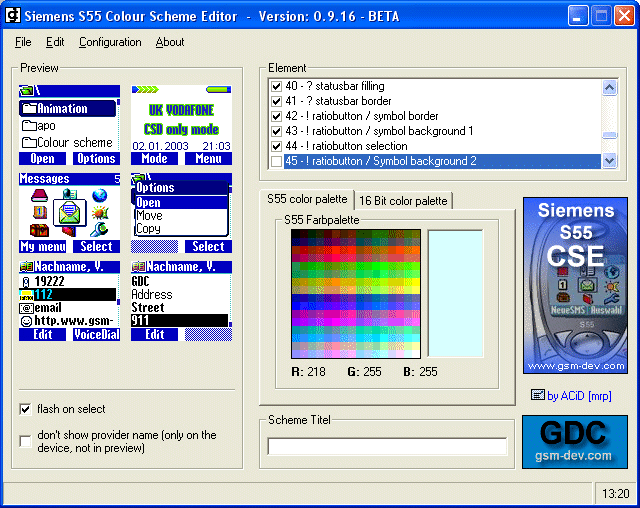640x508 pixels.
Task: Uncheck element 41 statusbar border
Action: point(276,101)
